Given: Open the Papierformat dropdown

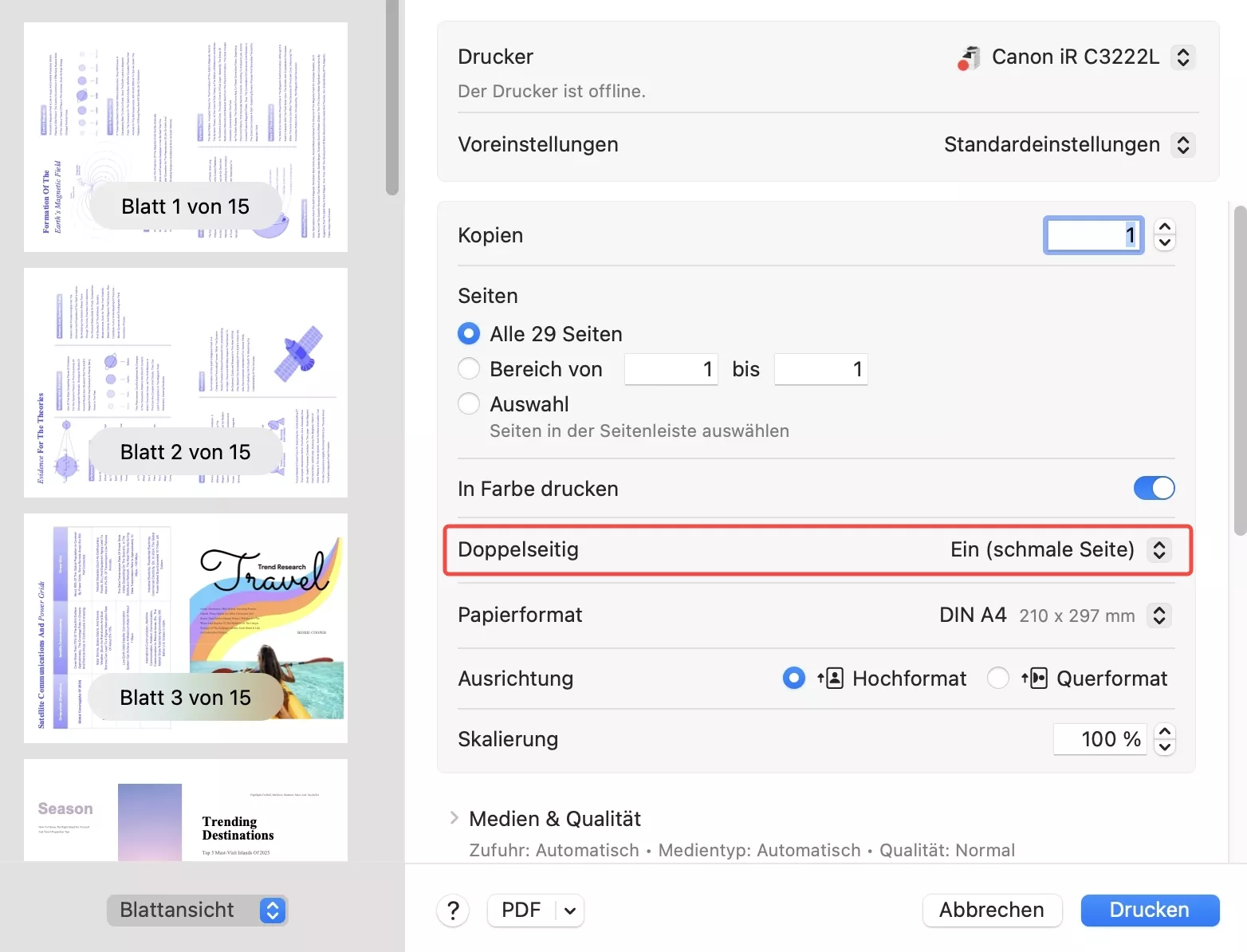Looking at the screenshot, I should click(1159, 616).
